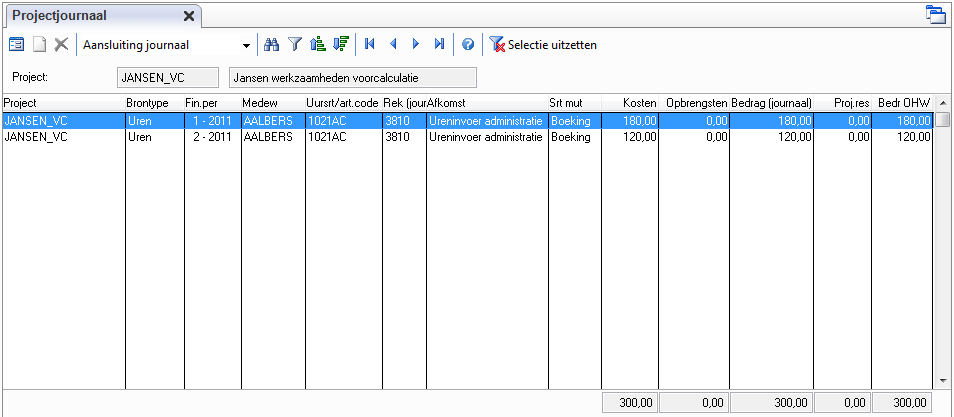Click the Opbrengsten total field showing 0,00
This screenshot has height=417, width=954.
coord(694,402)
